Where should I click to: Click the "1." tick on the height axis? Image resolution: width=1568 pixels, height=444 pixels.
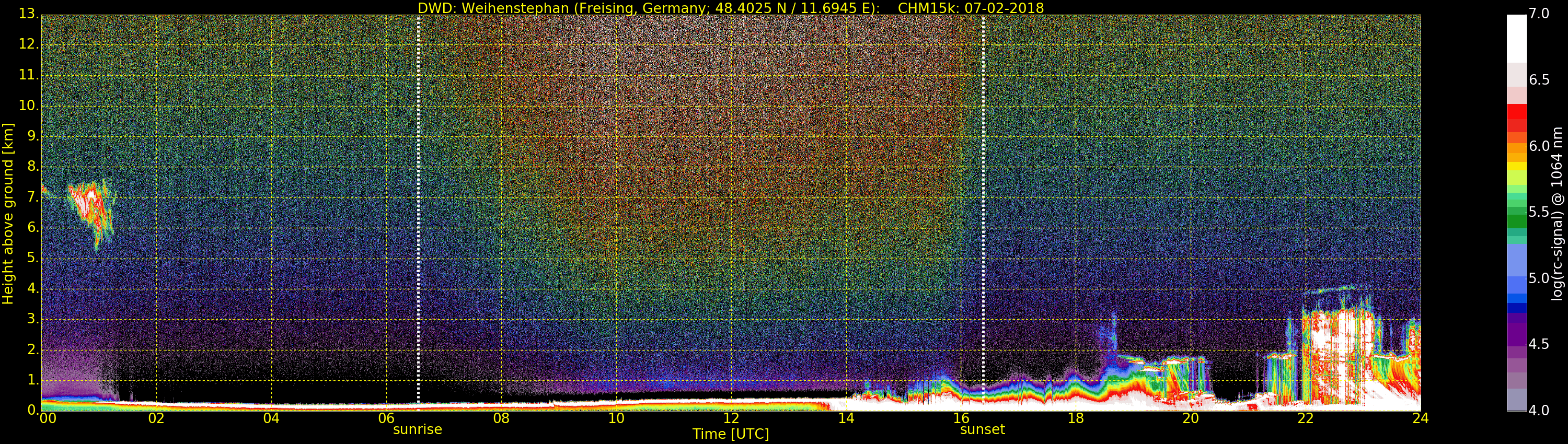coord(33,380)
